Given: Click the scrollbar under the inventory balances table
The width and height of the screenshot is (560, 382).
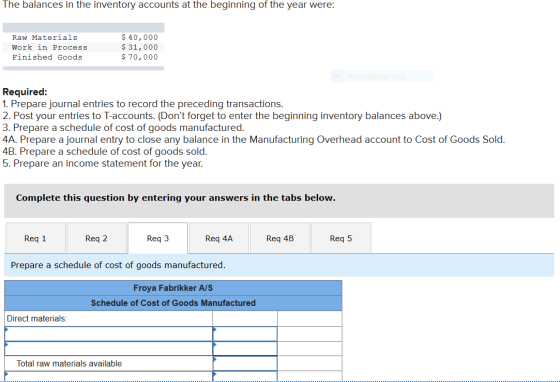Looking at the screenshot, I should (x=83, y=68).
